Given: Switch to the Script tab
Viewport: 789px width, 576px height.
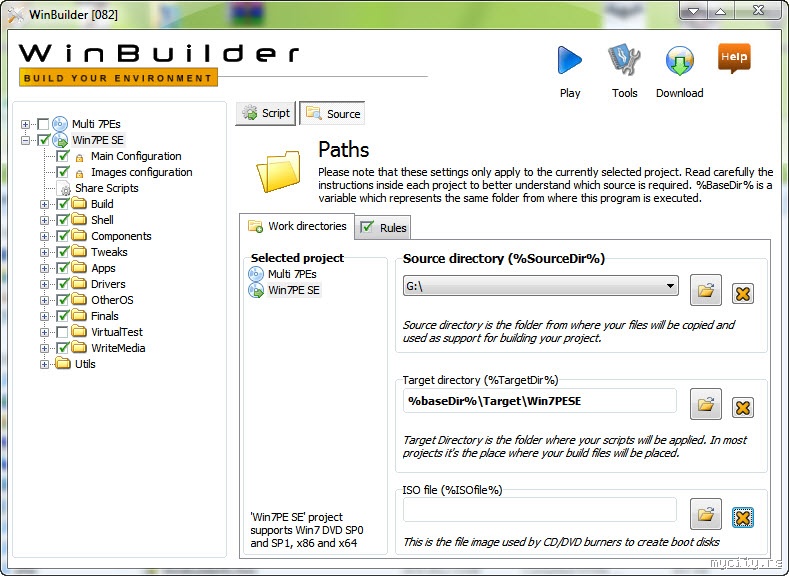Looking at the screenshot, I should coord(266,113).
